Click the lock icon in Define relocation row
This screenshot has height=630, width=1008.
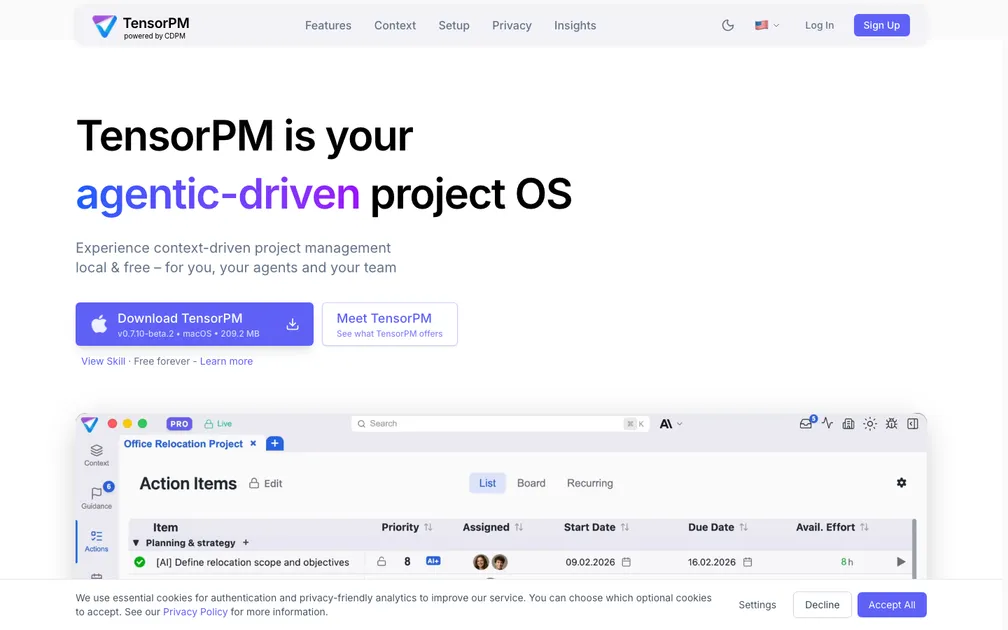pyautogui.click(x=381, y=561)
